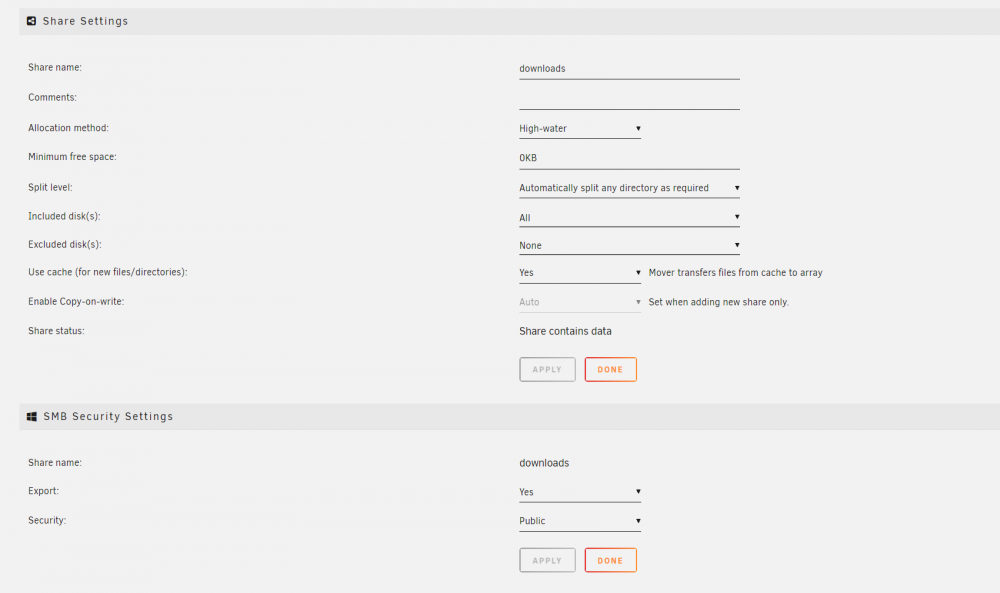
Task: Click the Share Settings header icon
Action: pos(31,21)
